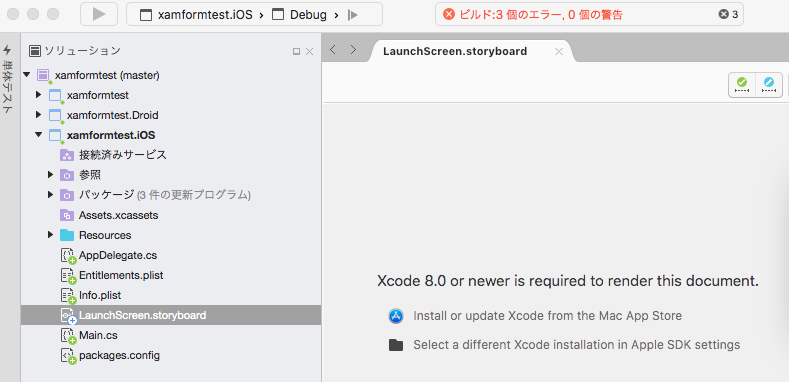Open the target device selector
Image resolution: width=789 pixels, height=382 pixels.
[353, 15]
